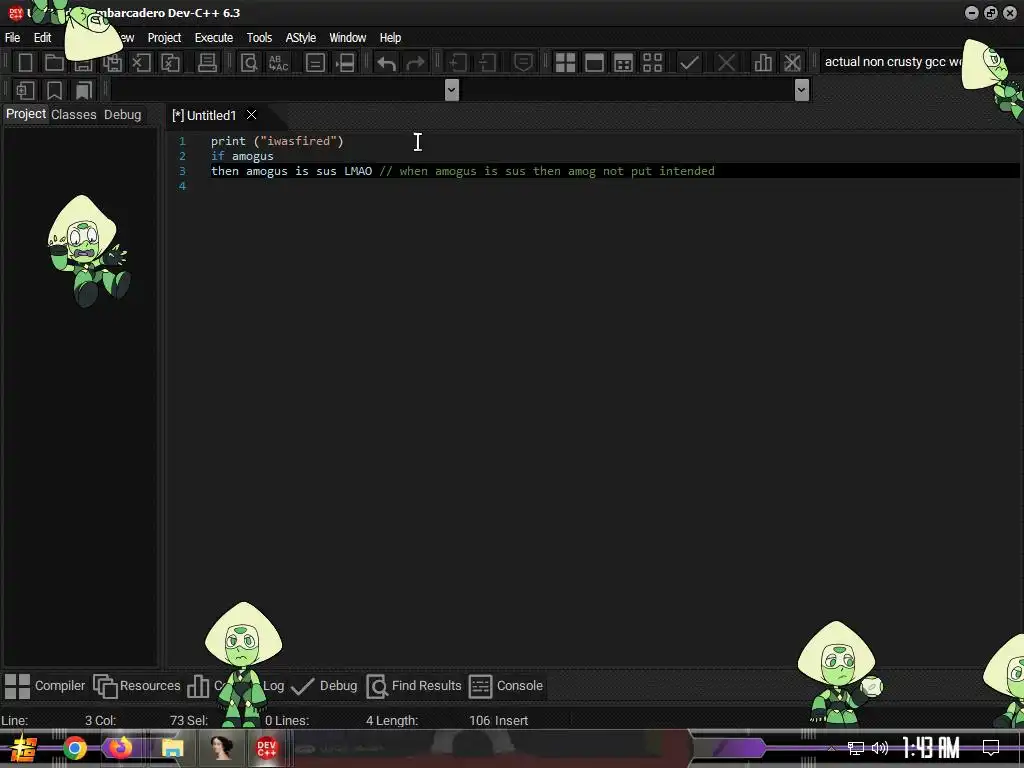
Task: Click the print ("iwasfired") code line
Action: [x=277, y=141]
